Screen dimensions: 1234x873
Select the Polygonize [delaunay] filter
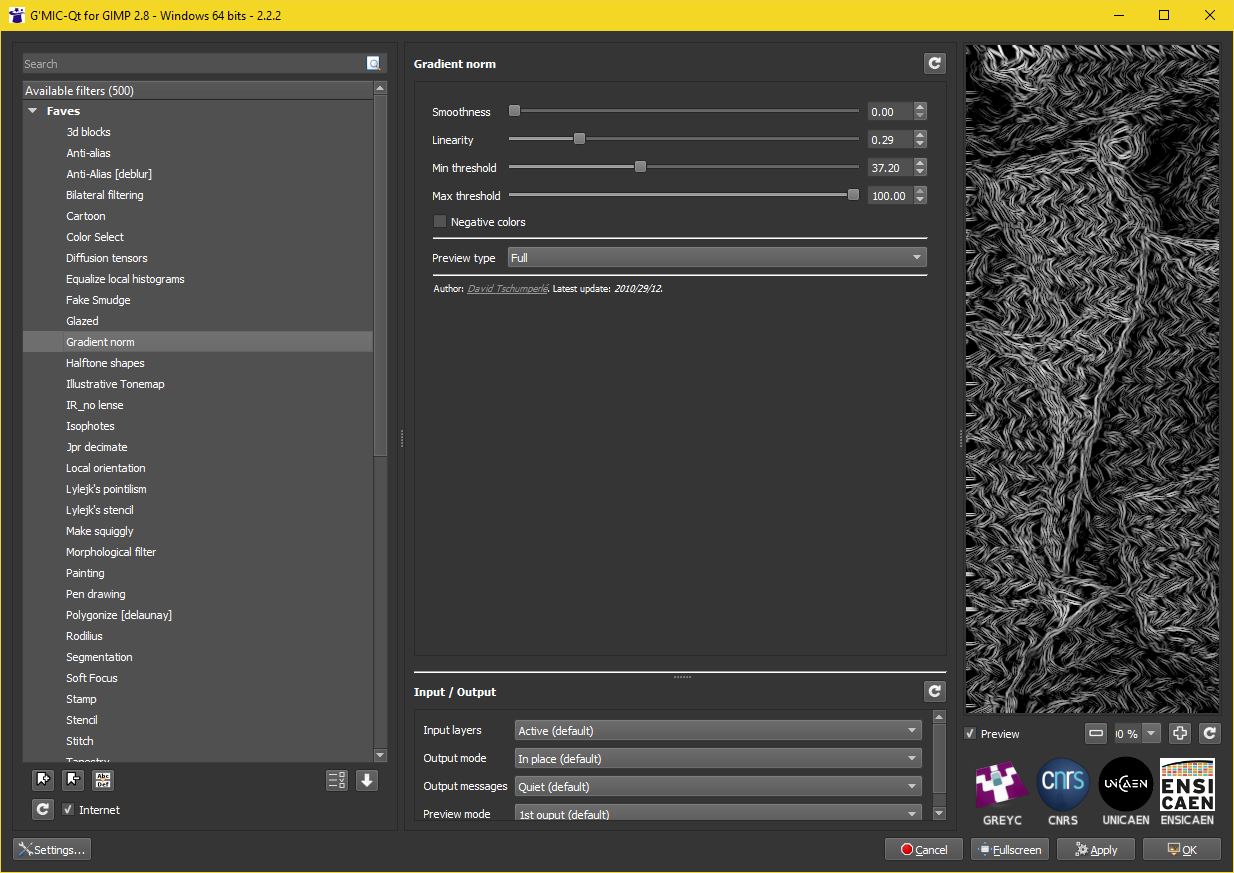pyautogui.click(x=119, y=615)
